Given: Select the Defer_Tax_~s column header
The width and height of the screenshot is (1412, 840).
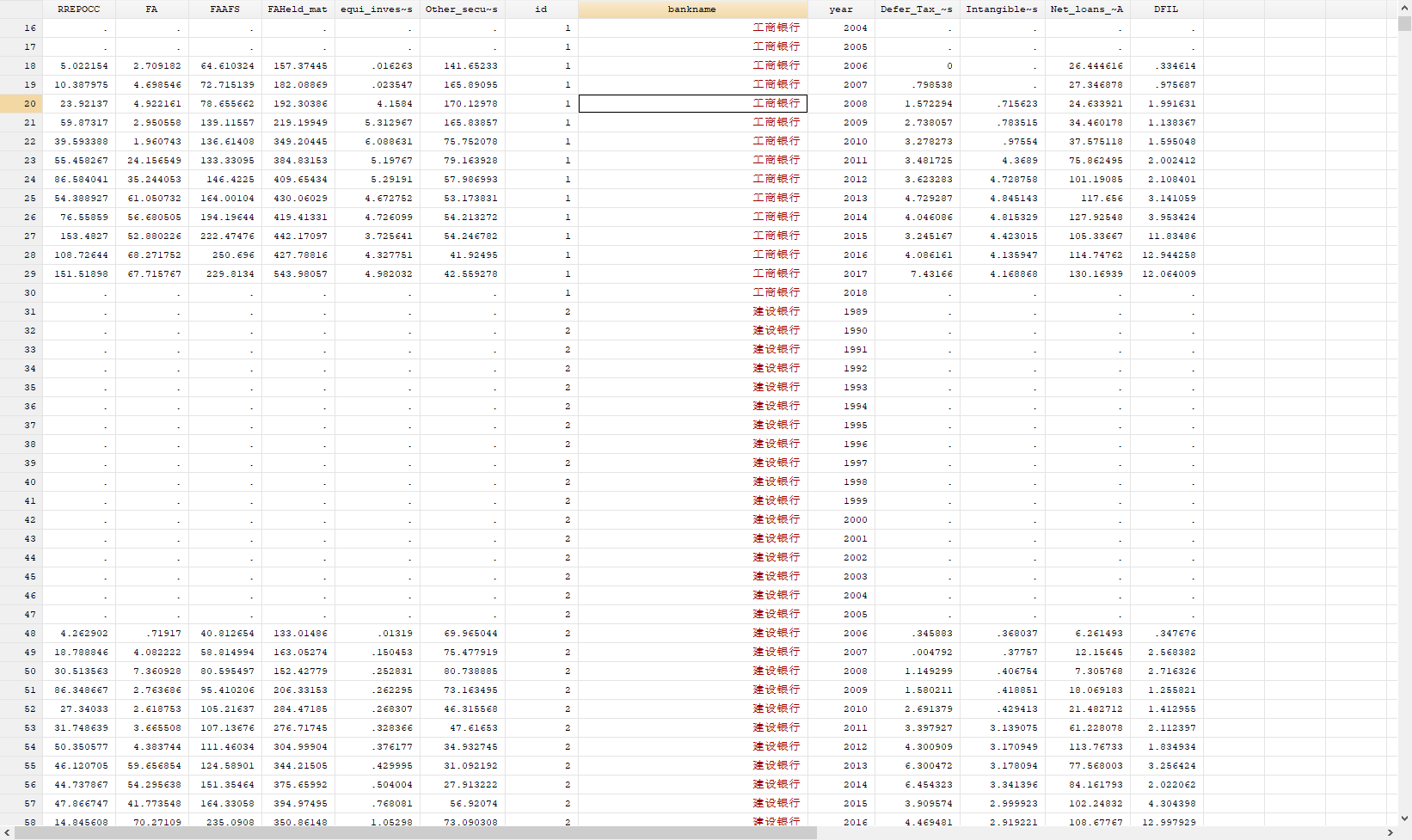Looking at the screenshot, I should click(917, 9).
